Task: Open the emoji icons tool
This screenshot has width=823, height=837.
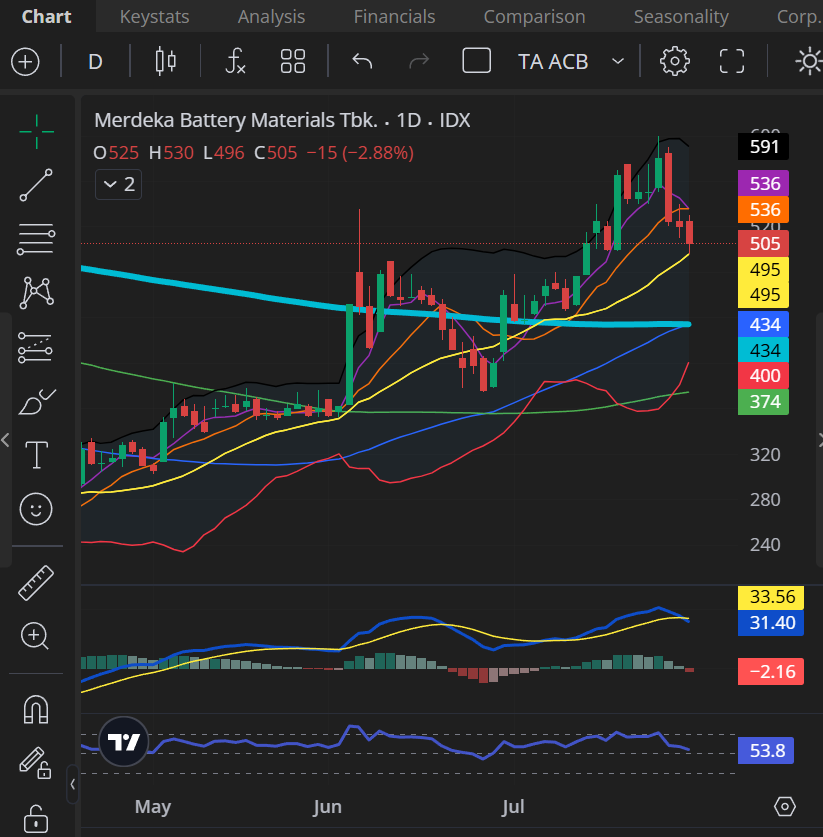Action: coord(36,509)
